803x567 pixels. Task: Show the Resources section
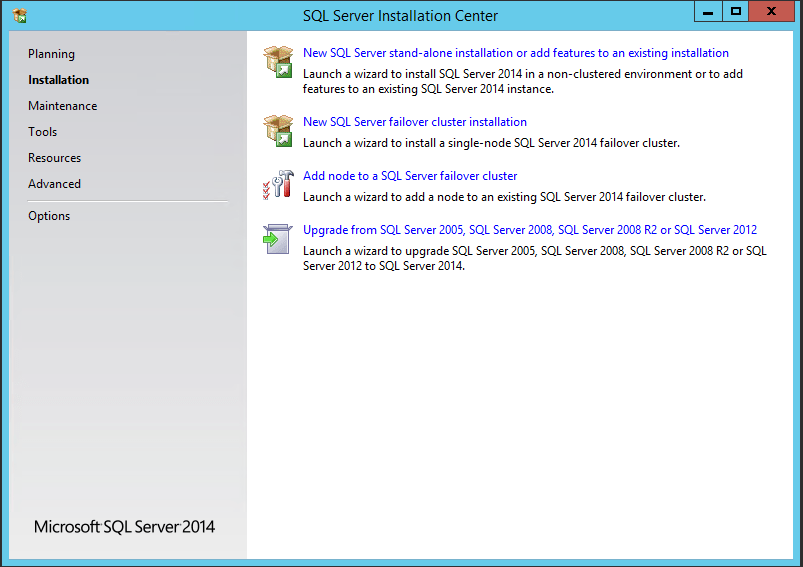[x=54, y=158]
